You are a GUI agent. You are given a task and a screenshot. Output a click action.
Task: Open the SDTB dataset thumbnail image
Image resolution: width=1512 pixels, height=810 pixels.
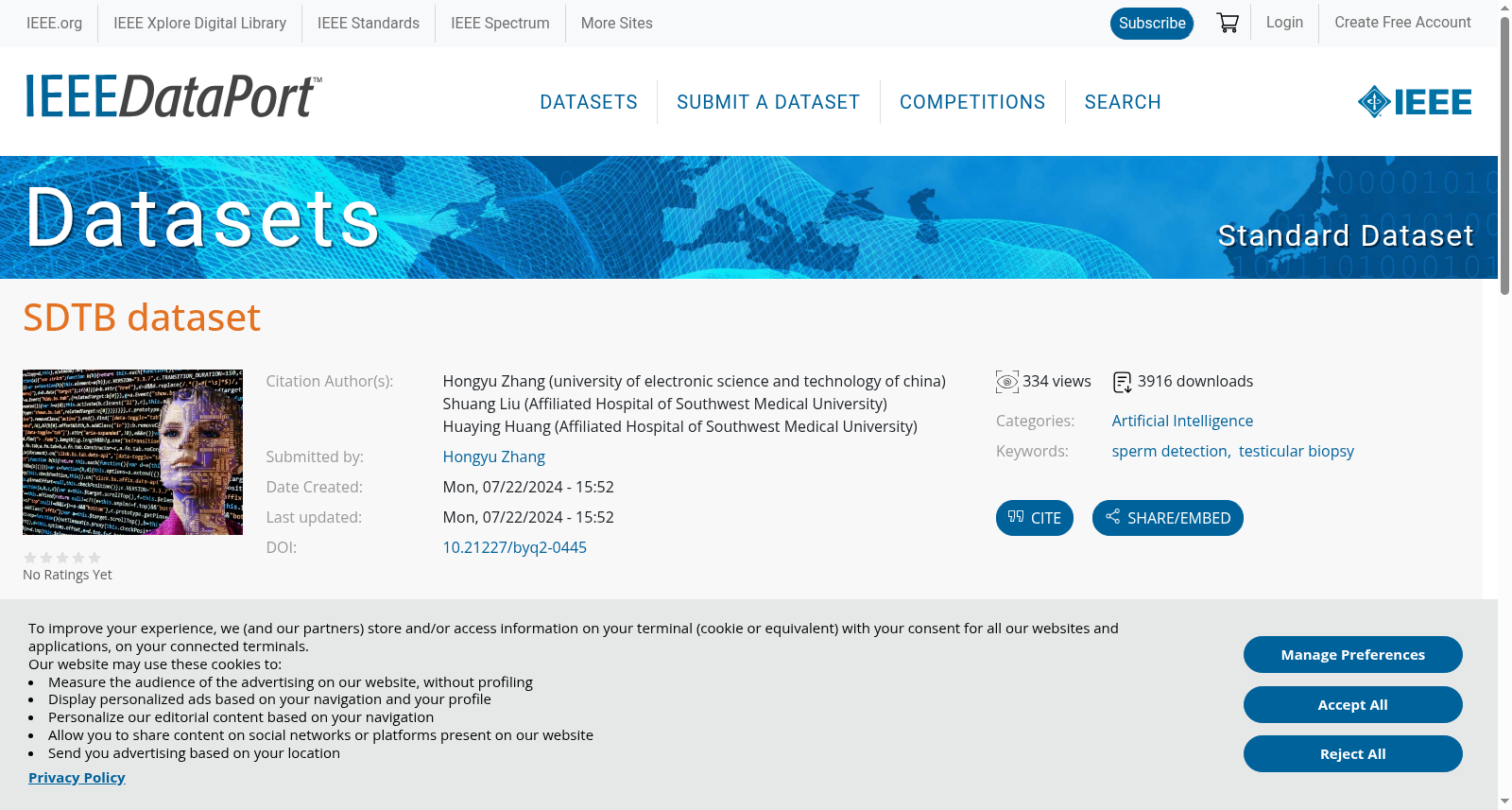(x=132, y=452)
